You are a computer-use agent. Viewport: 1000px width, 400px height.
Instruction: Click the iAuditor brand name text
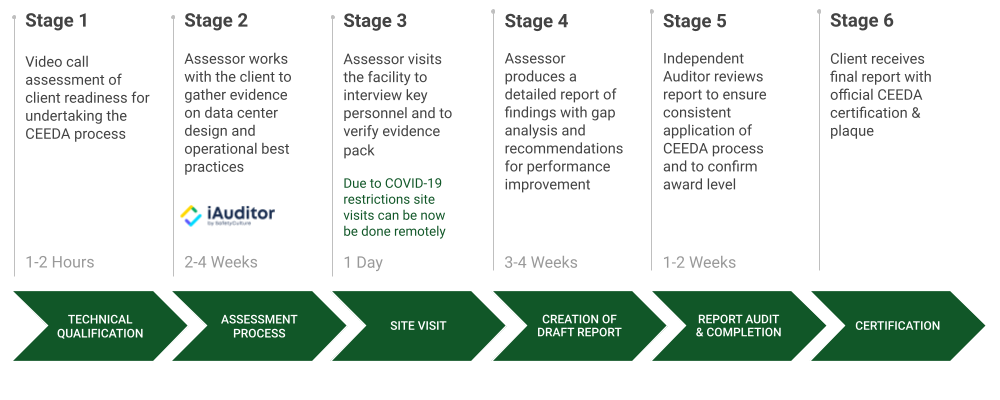click(241, 213)
